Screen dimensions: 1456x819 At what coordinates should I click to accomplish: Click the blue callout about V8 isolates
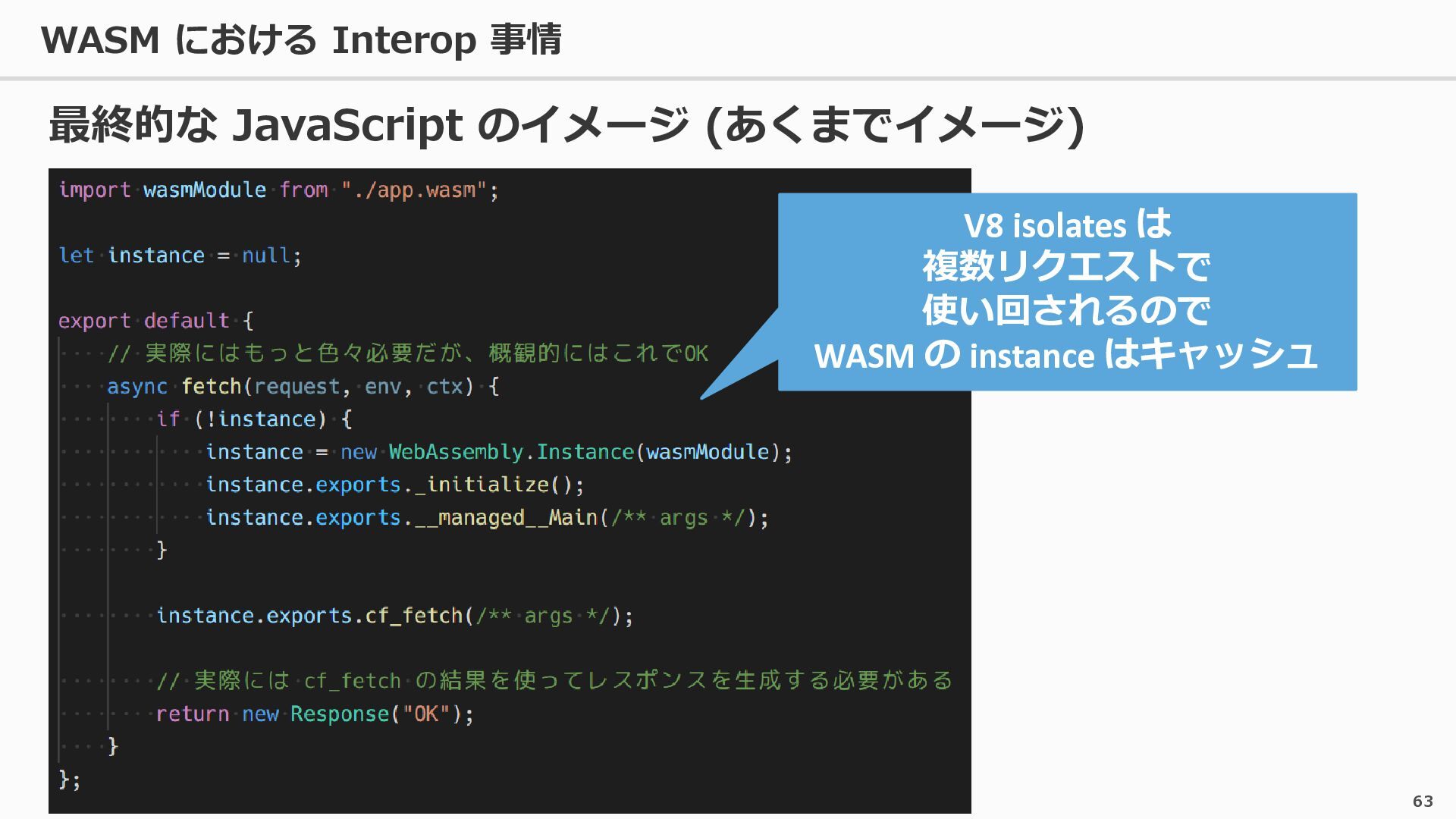tap(1067, 292)
